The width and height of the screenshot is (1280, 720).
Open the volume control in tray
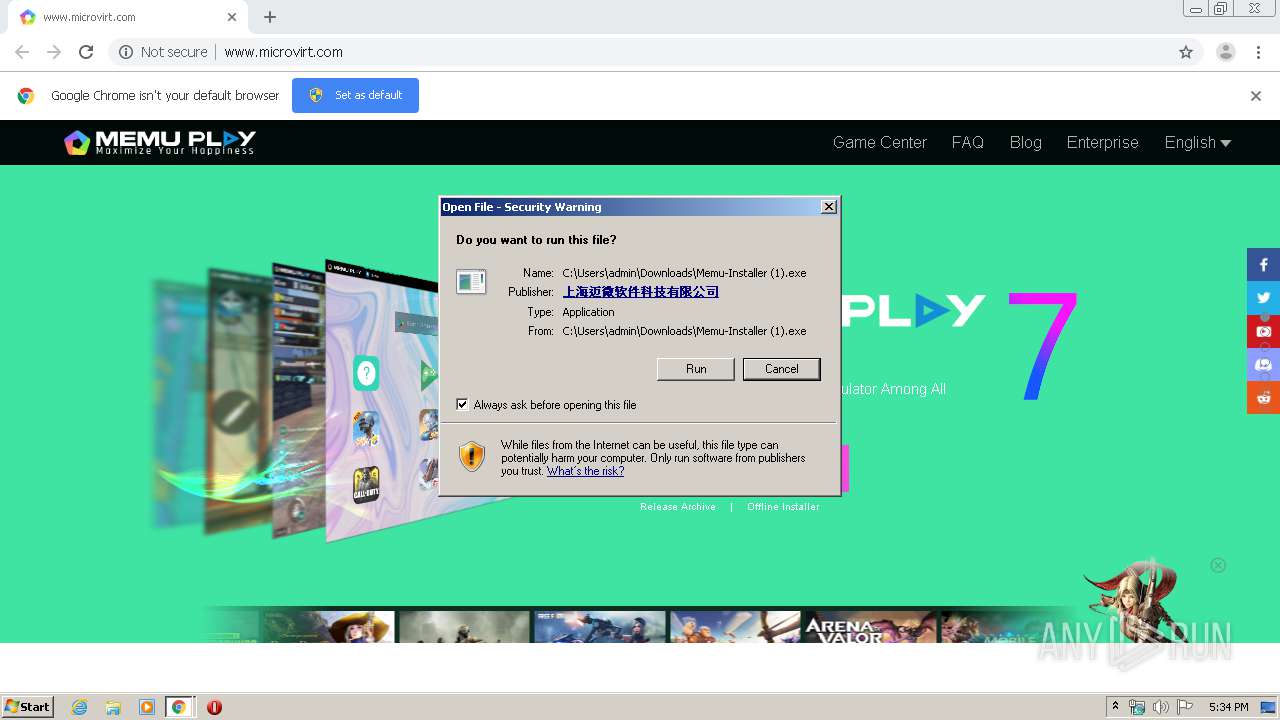1161,707
